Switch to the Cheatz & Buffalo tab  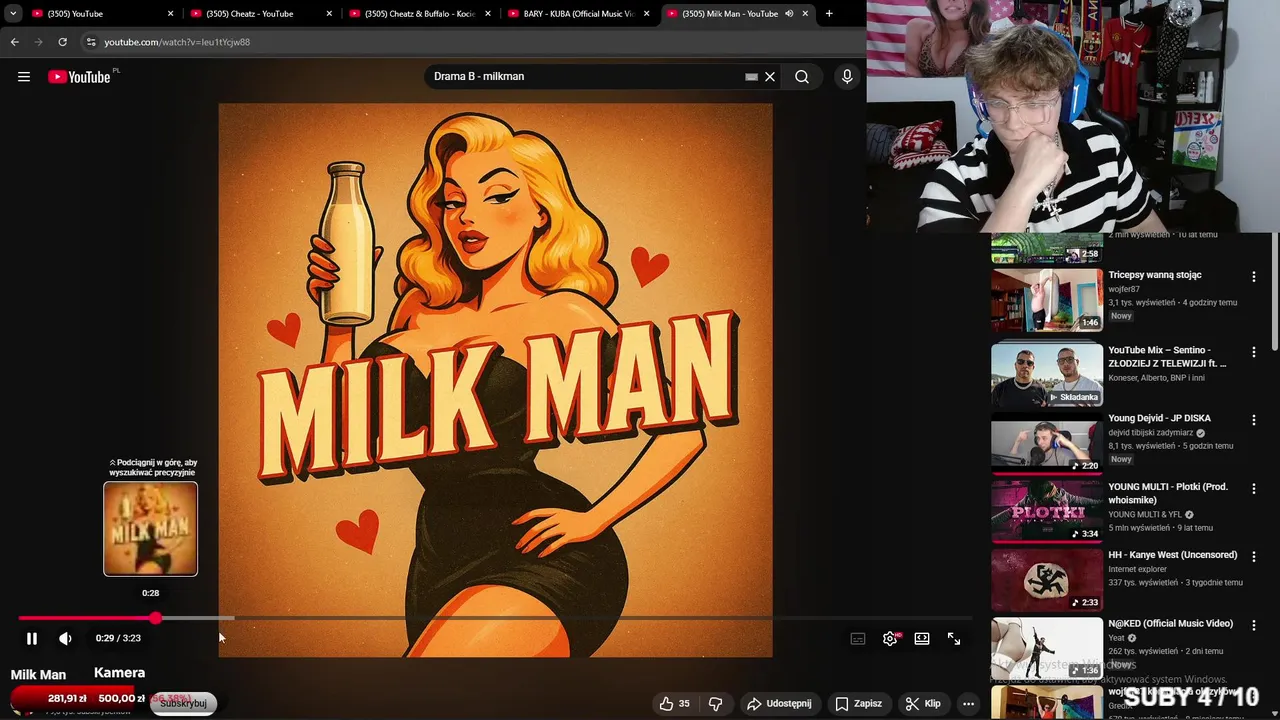click(419, 14)
